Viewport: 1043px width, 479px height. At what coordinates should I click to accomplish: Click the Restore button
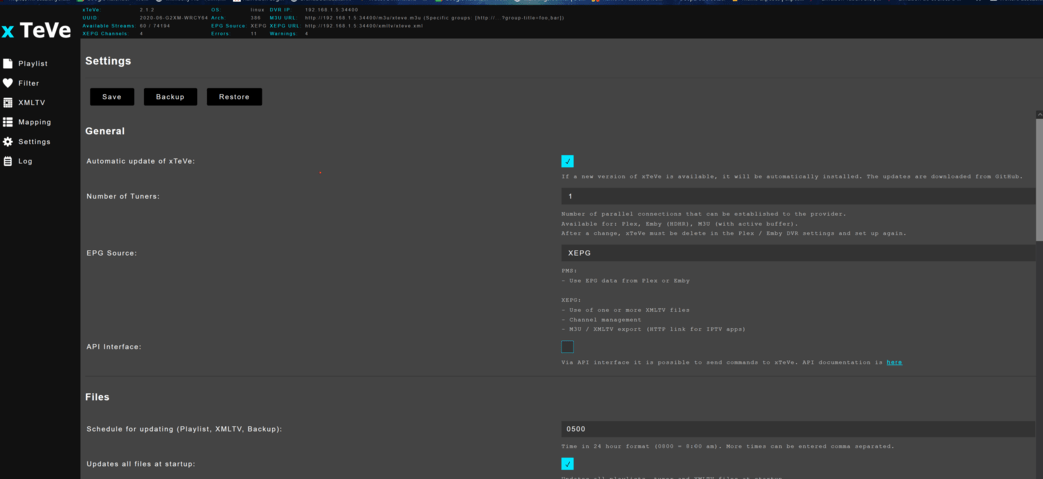(x=234, y=96)
